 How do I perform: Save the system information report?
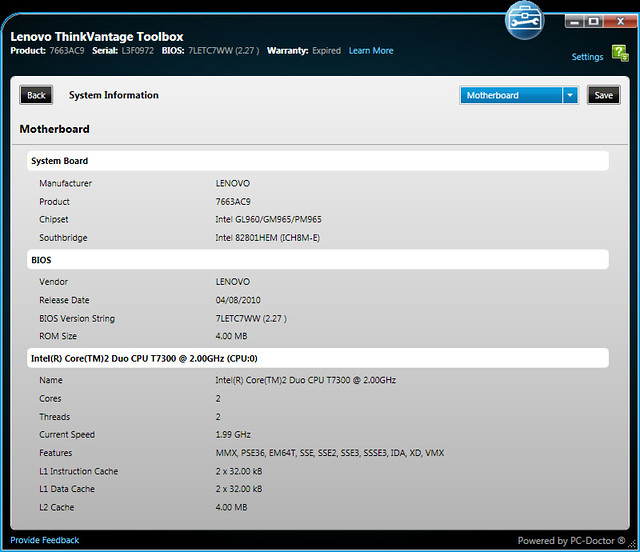tap(604, 95)
